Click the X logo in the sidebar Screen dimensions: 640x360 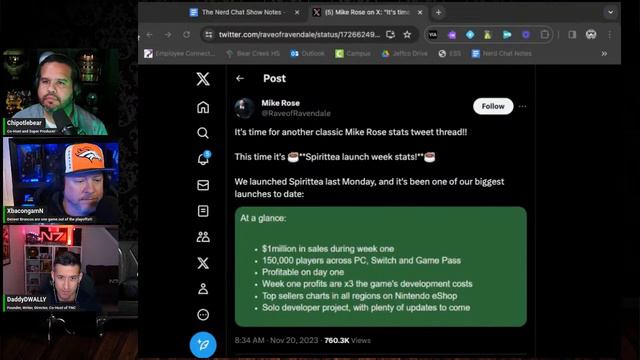click(x=203, y=79)
